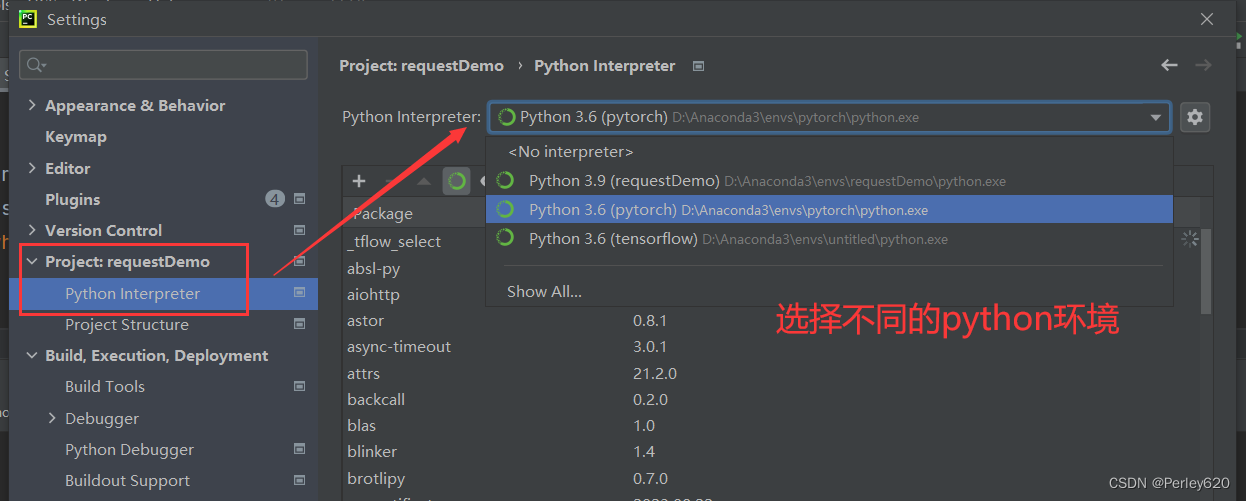Expand the Version Control section
Viewport: 1246px width, 501px height.
pos(32,230)
